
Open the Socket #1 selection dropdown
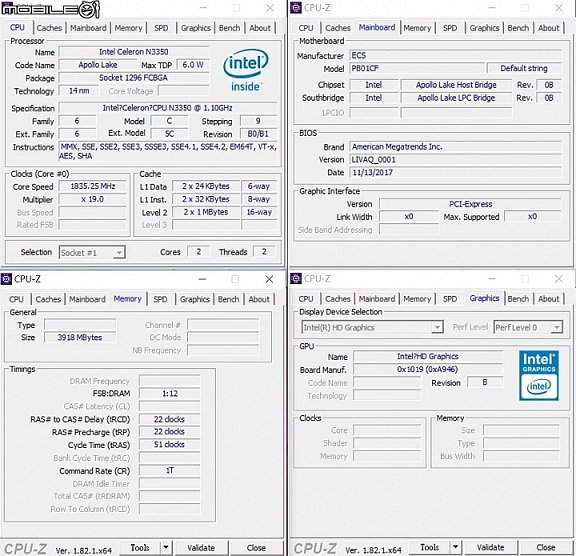(x=119, y=253)
